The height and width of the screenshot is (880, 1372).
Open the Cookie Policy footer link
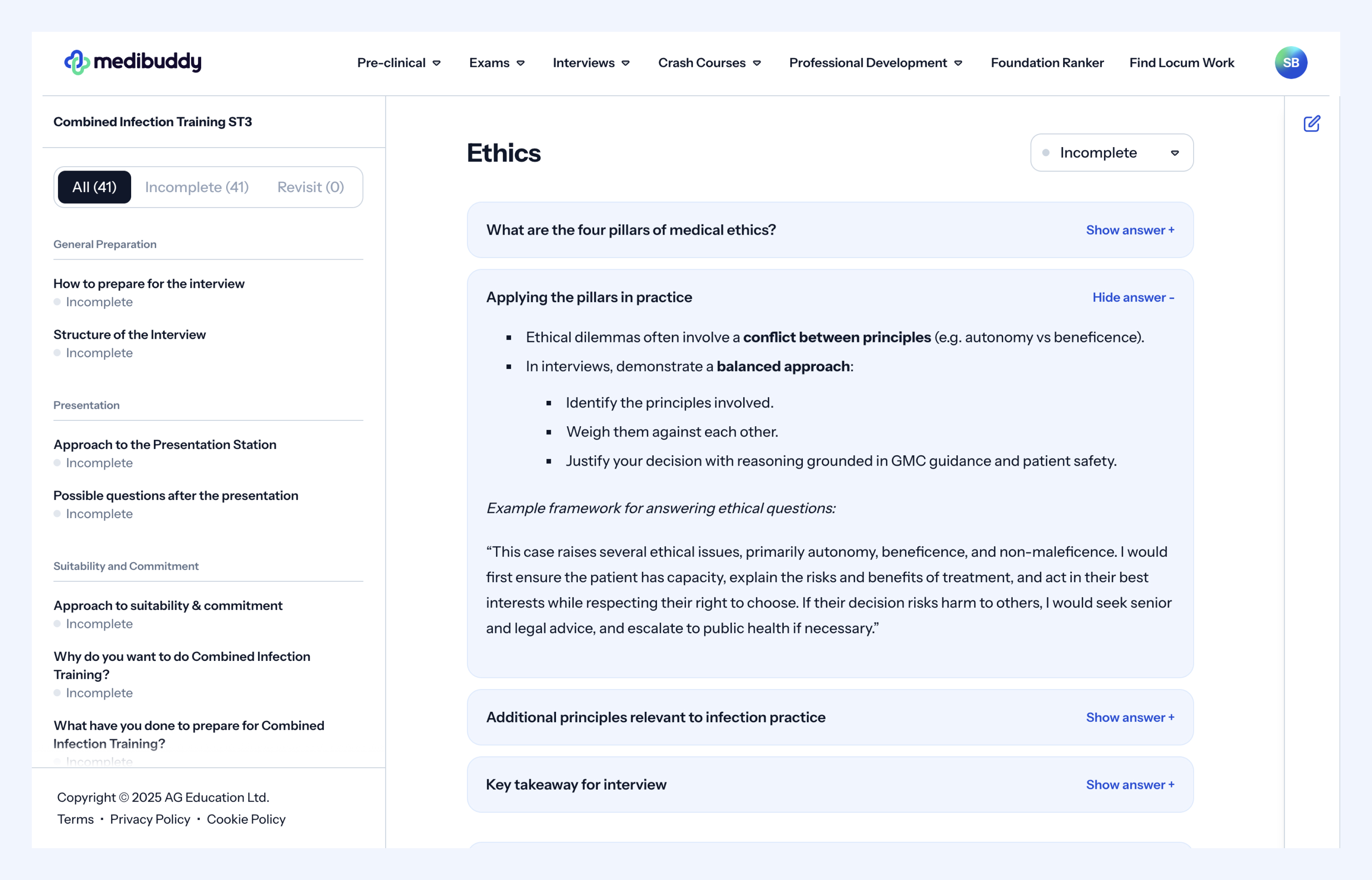click(x=246, y=820)
